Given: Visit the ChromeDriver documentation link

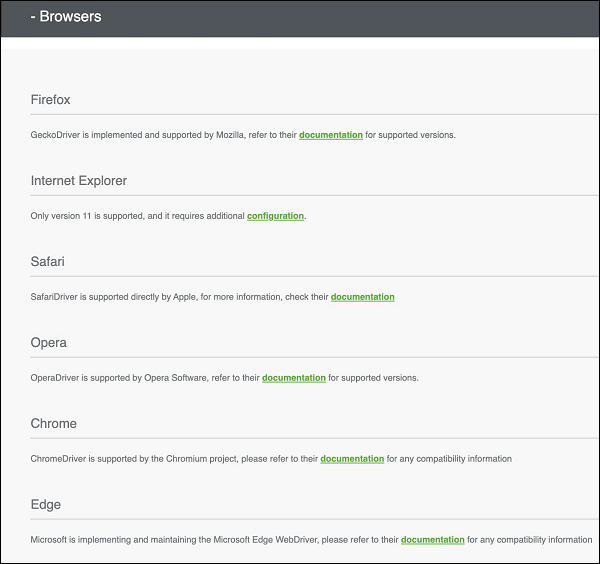Looking at the screenshot, I should click(352, 459).
